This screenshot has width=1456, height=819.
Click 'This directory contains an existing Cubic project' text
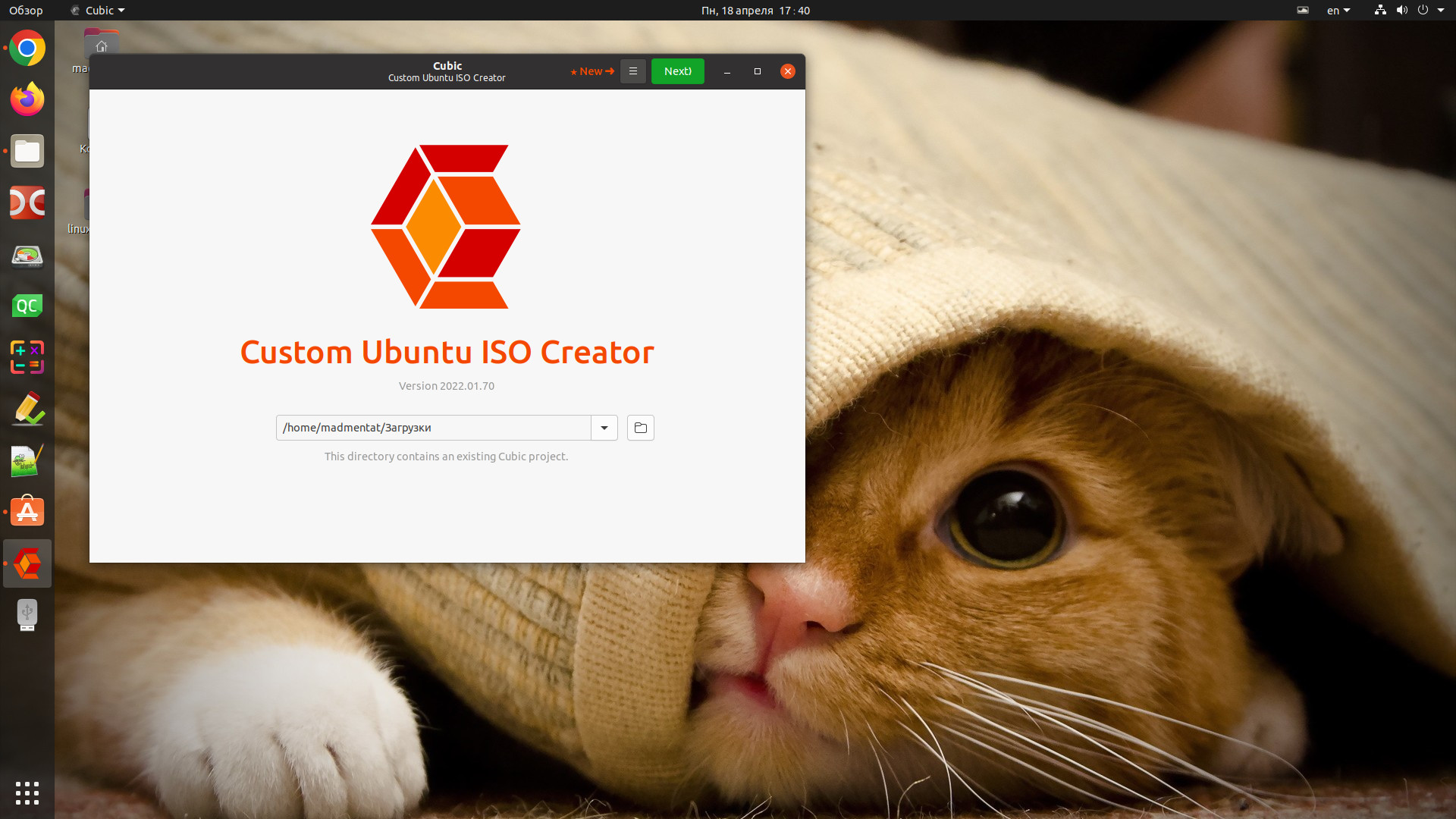click(x=447, y=457)
